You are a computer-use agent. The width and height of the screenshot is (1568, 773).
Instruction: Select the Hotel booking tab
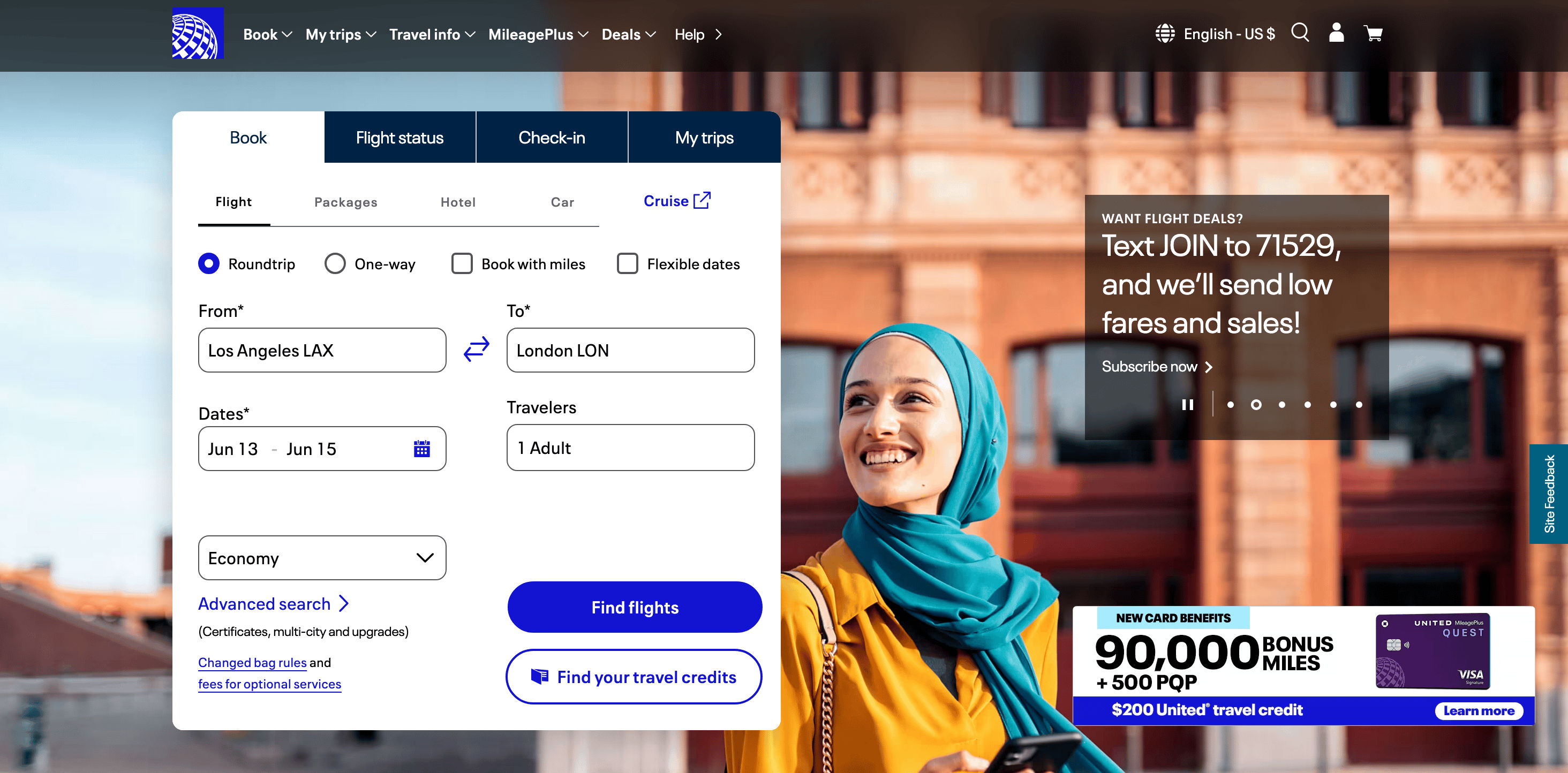(x=458, y=202)
